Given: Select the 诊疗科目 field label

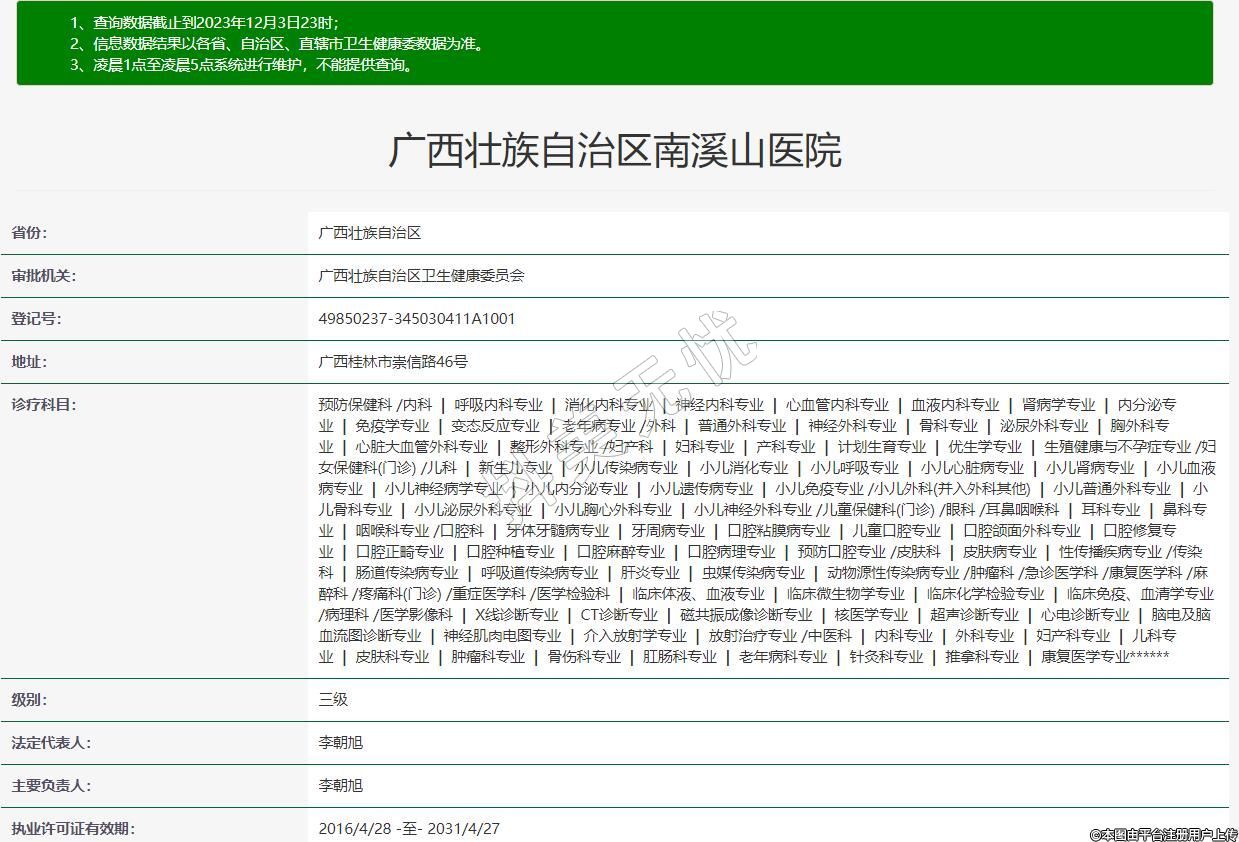Looking at the screenshot, I should tap(43, 405).
